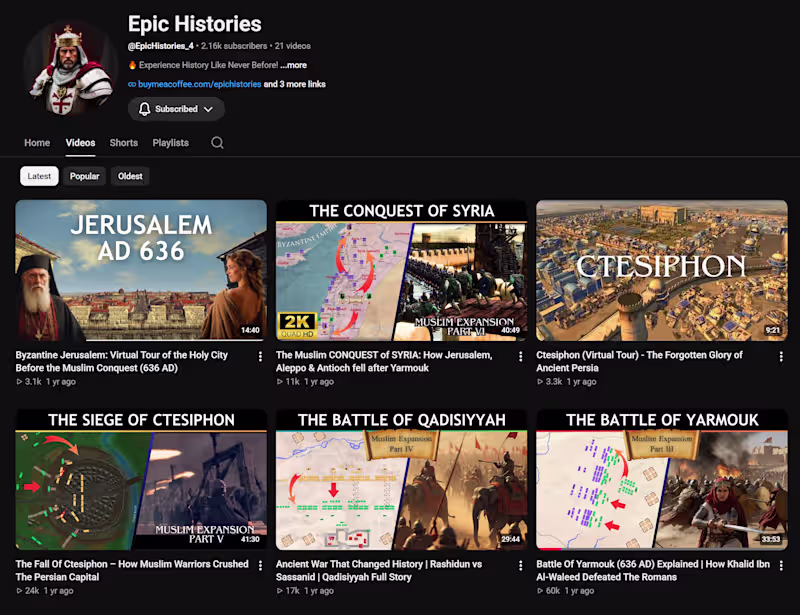
Task: Click the watched progress bar on Yarmouk thumbnail
Action: [x=548, y=549]
